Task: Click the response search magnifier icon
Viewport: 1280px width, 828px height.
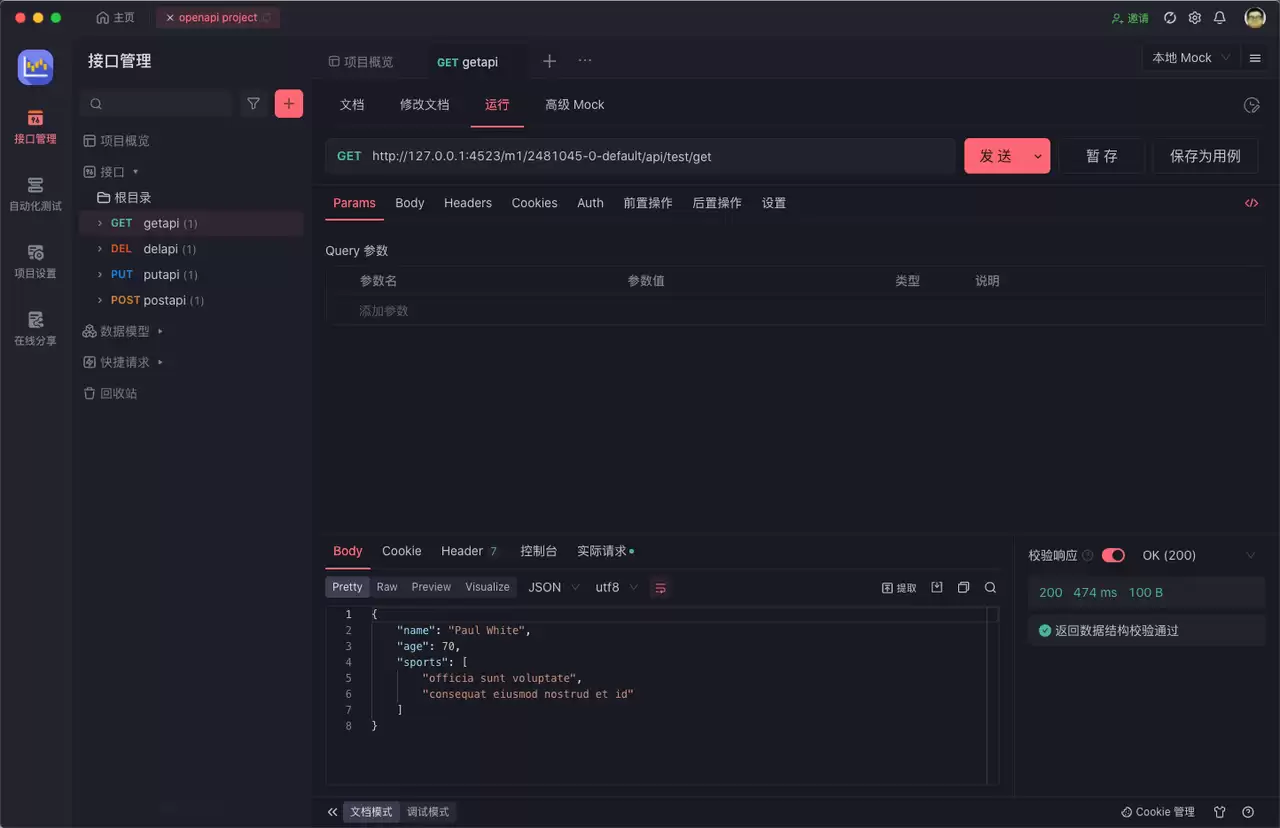Action: pos(990,588)
